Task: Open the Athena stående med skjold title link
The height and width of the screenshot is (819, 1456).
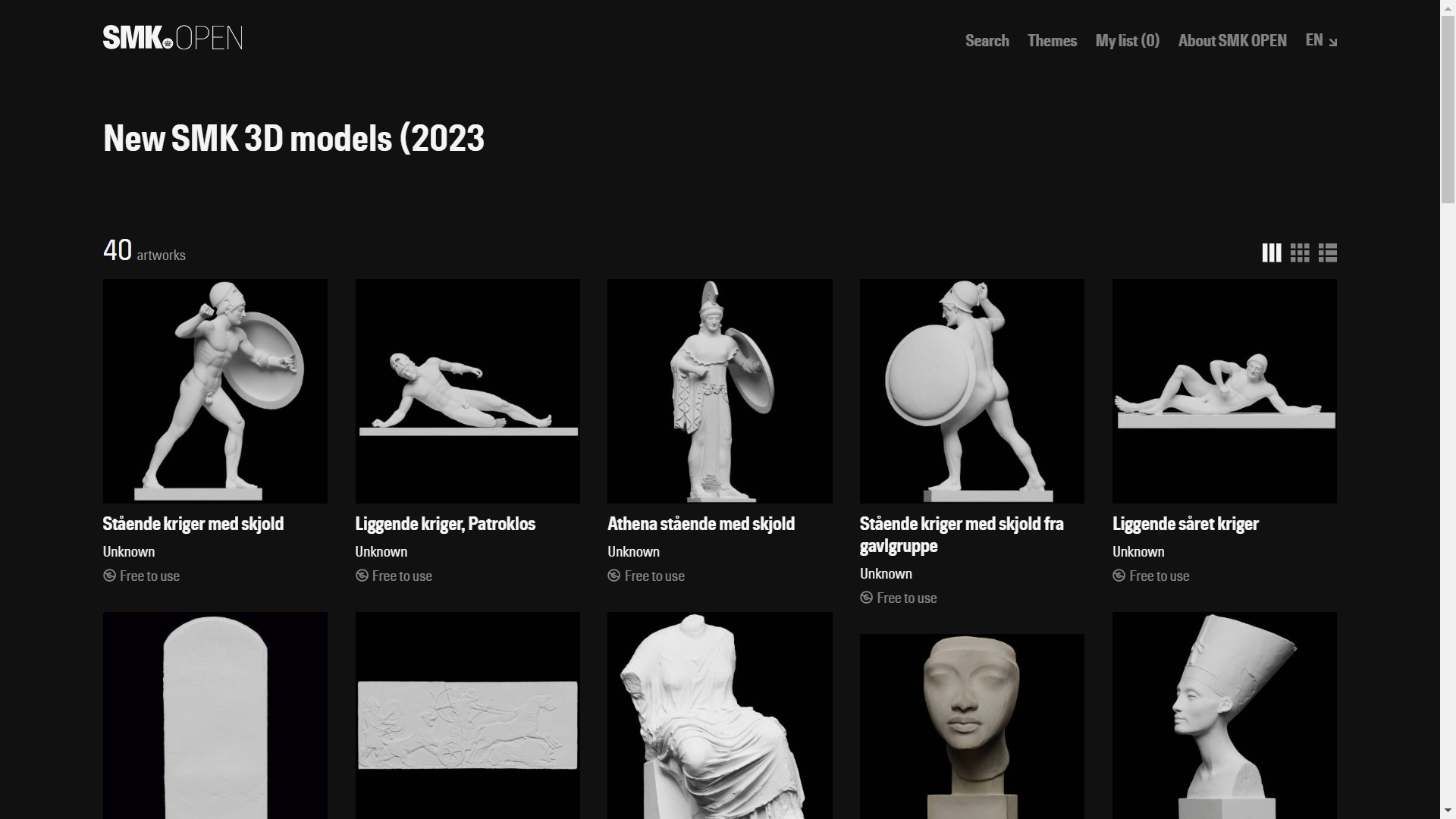Action: point(701,524)
